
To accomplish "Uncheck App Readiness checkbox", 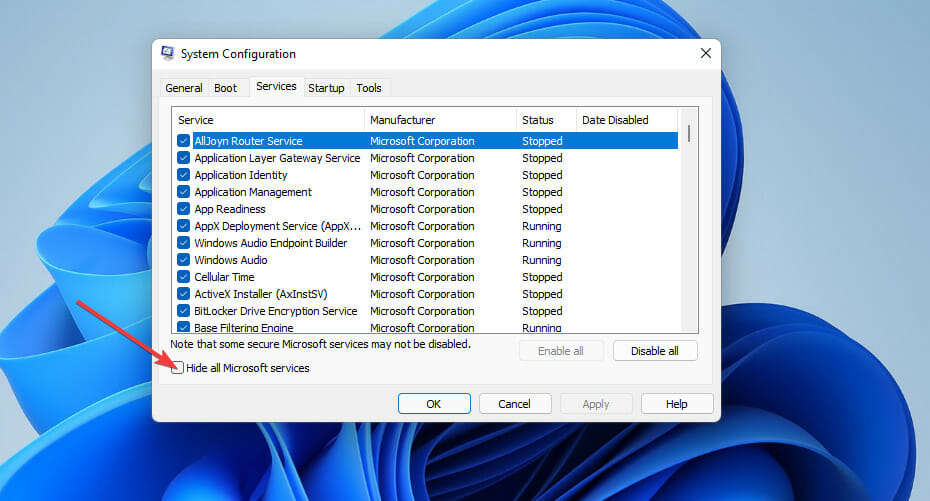I will pyautogui.click(x=183, y=209).
